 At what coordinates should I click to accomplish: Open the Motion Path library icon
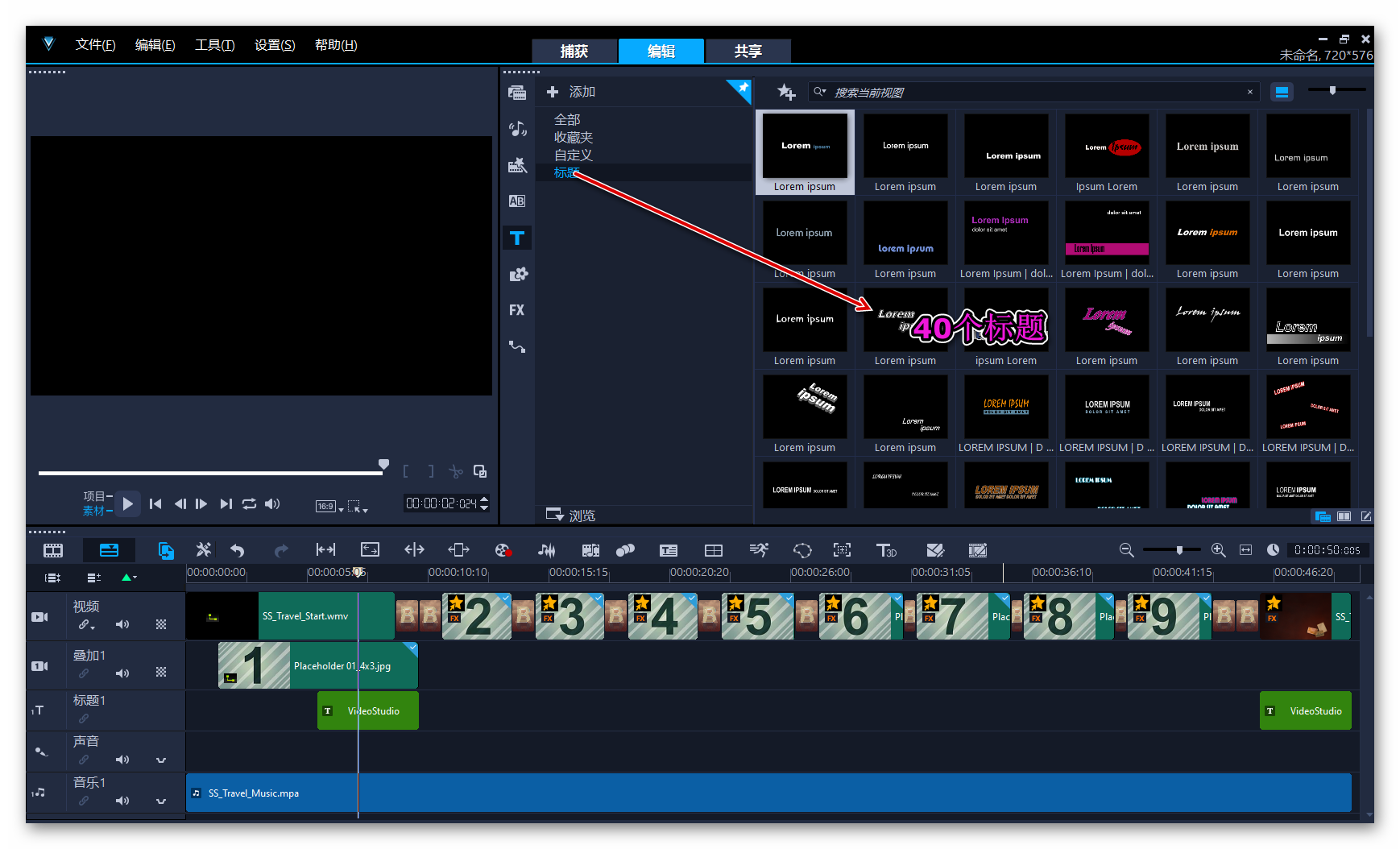[517, 346]
